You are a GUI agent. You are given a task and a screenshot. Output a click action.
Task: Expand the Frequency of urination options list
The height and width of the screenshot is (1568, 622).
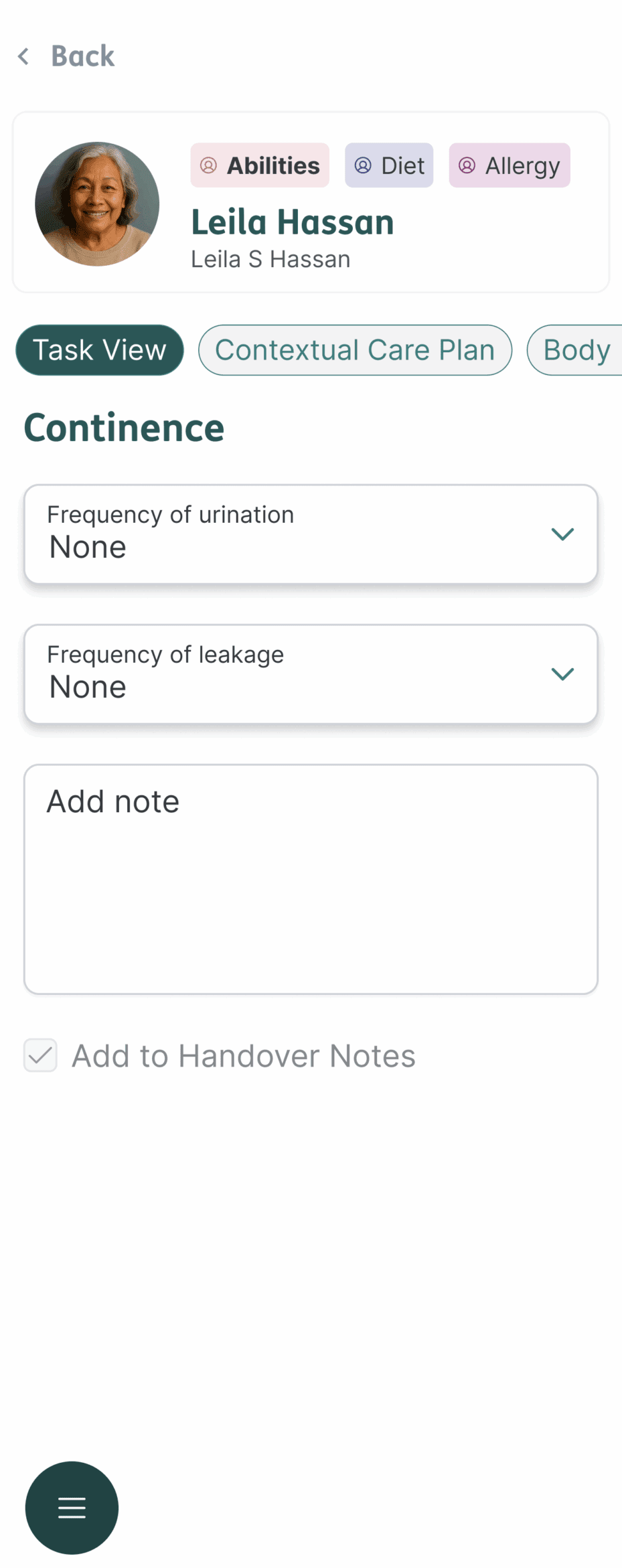[311, 534]
